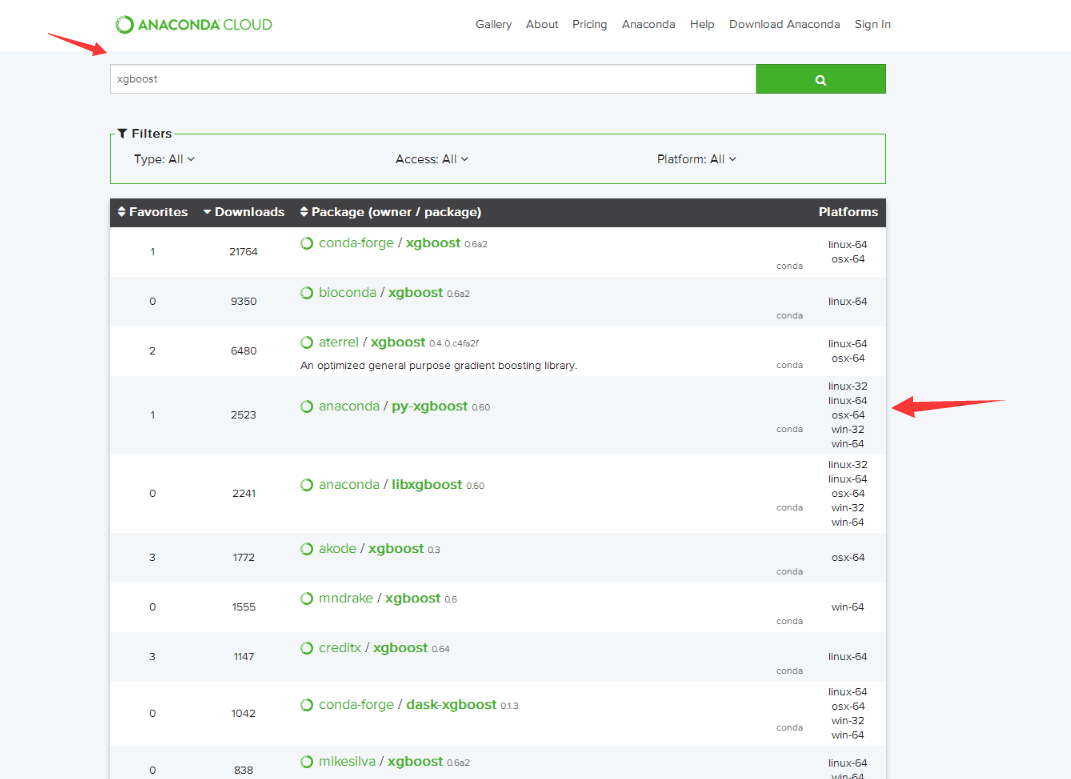The width and height of the screenshot is (1071, 779).
Task: Open the Pricing nav item
Action: pos(589,25)
